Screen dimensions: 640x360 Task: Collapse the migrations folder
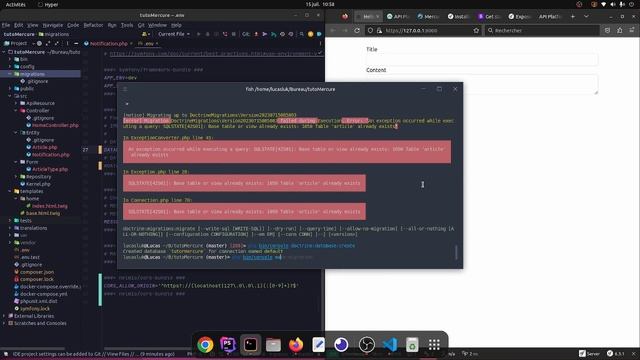click(x=10, y=74)
